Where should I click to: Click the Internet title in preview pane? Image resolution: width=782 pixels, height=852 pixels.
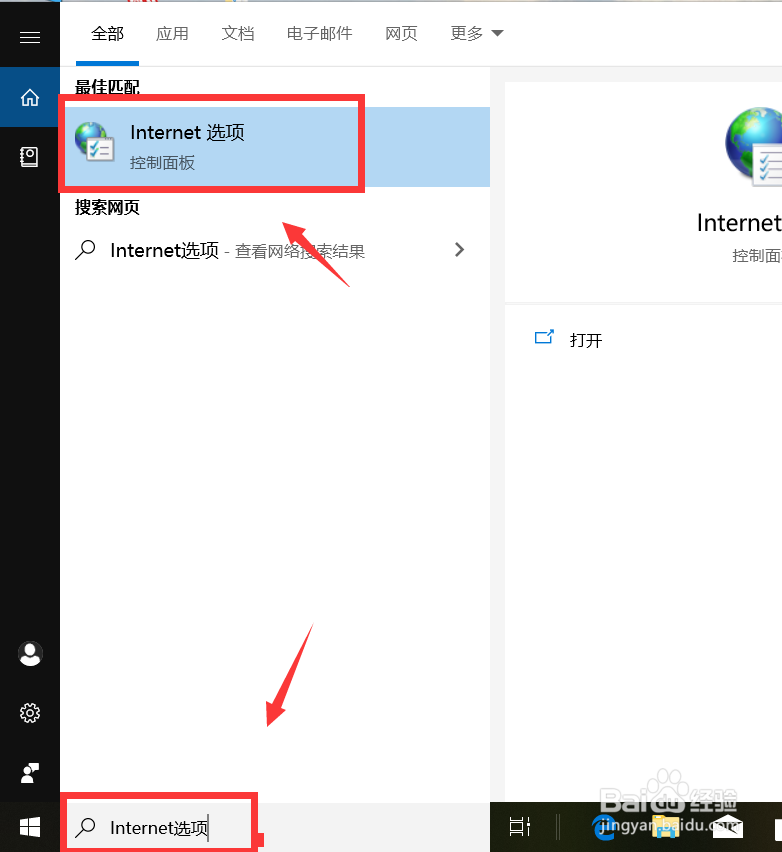click(x=739, y=223)
